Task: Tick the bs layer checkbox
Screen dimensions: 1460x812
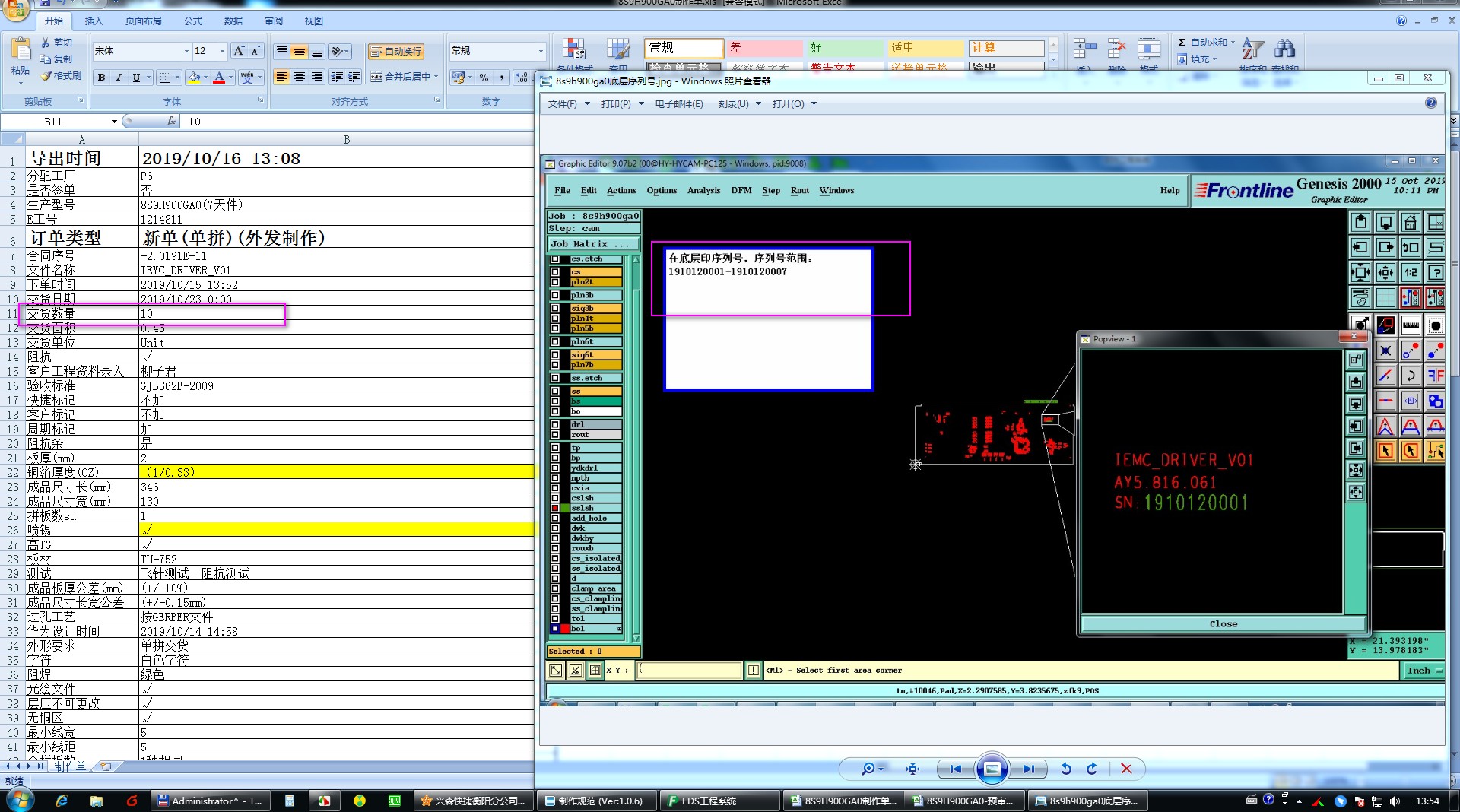Action: (555, 401)
